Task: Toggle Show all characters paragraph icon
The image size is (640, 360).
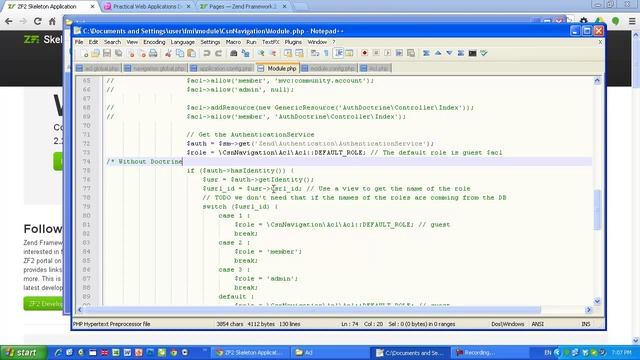Action: tap(326, 53)
